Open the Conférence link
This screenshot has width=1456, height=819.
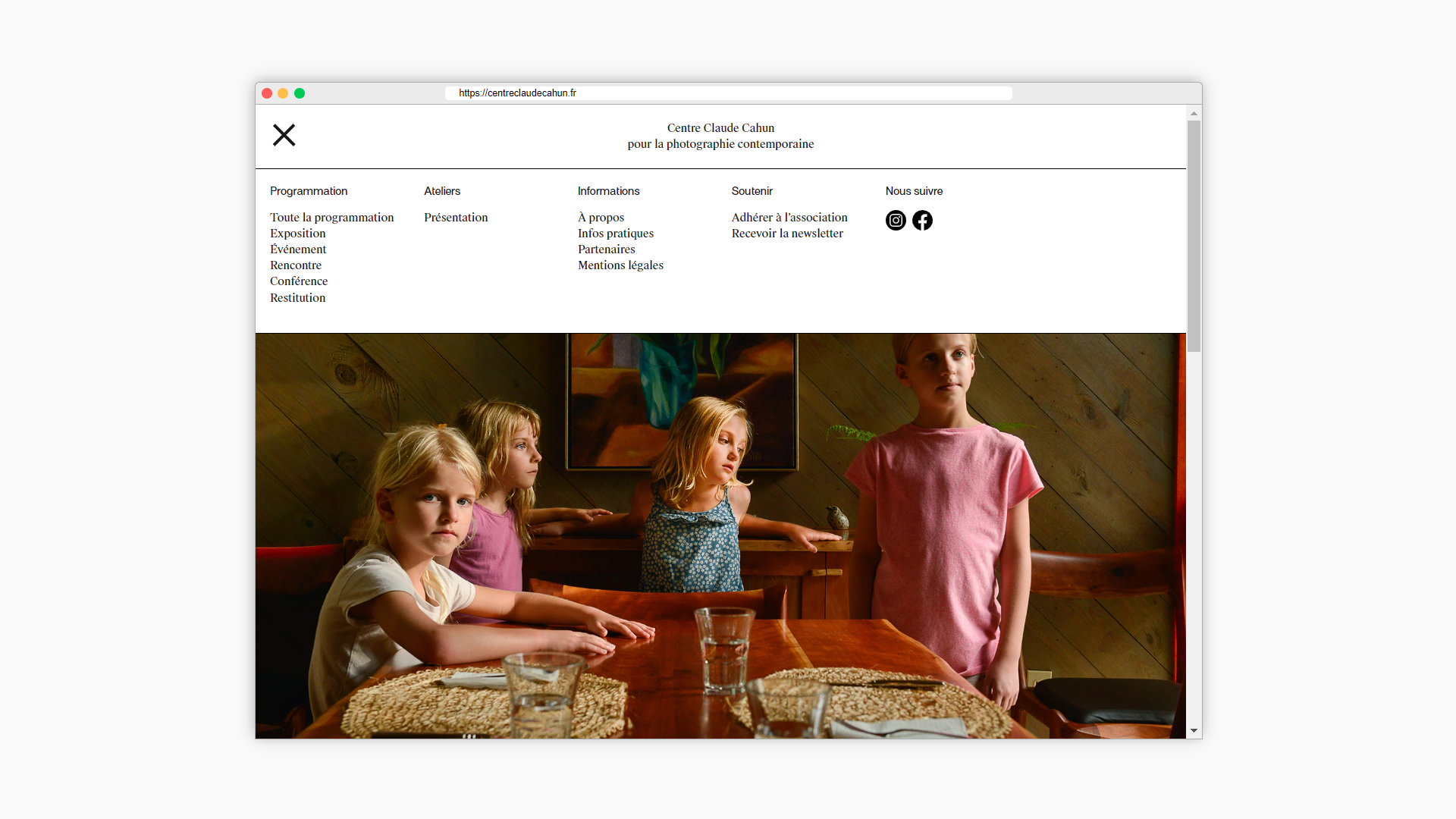click(299, 281)
